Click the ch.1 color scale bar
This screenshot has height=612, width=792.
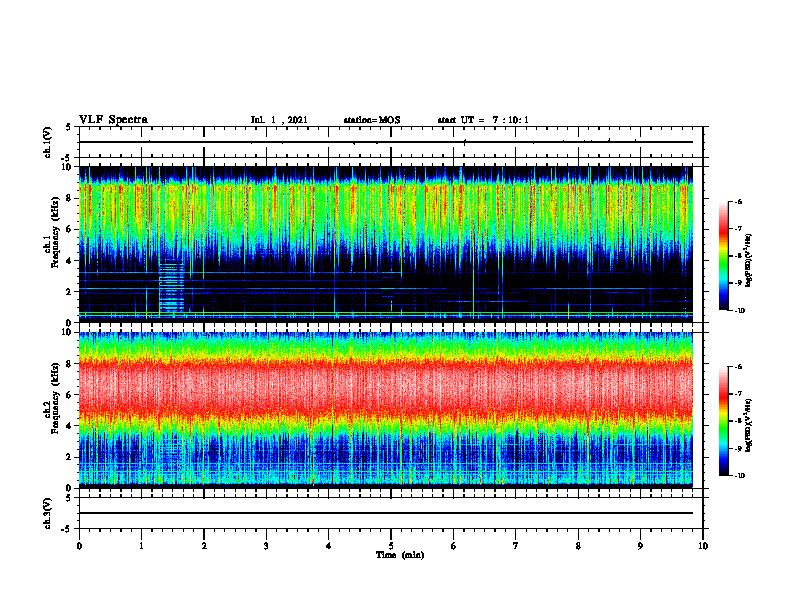coord(724,256)
